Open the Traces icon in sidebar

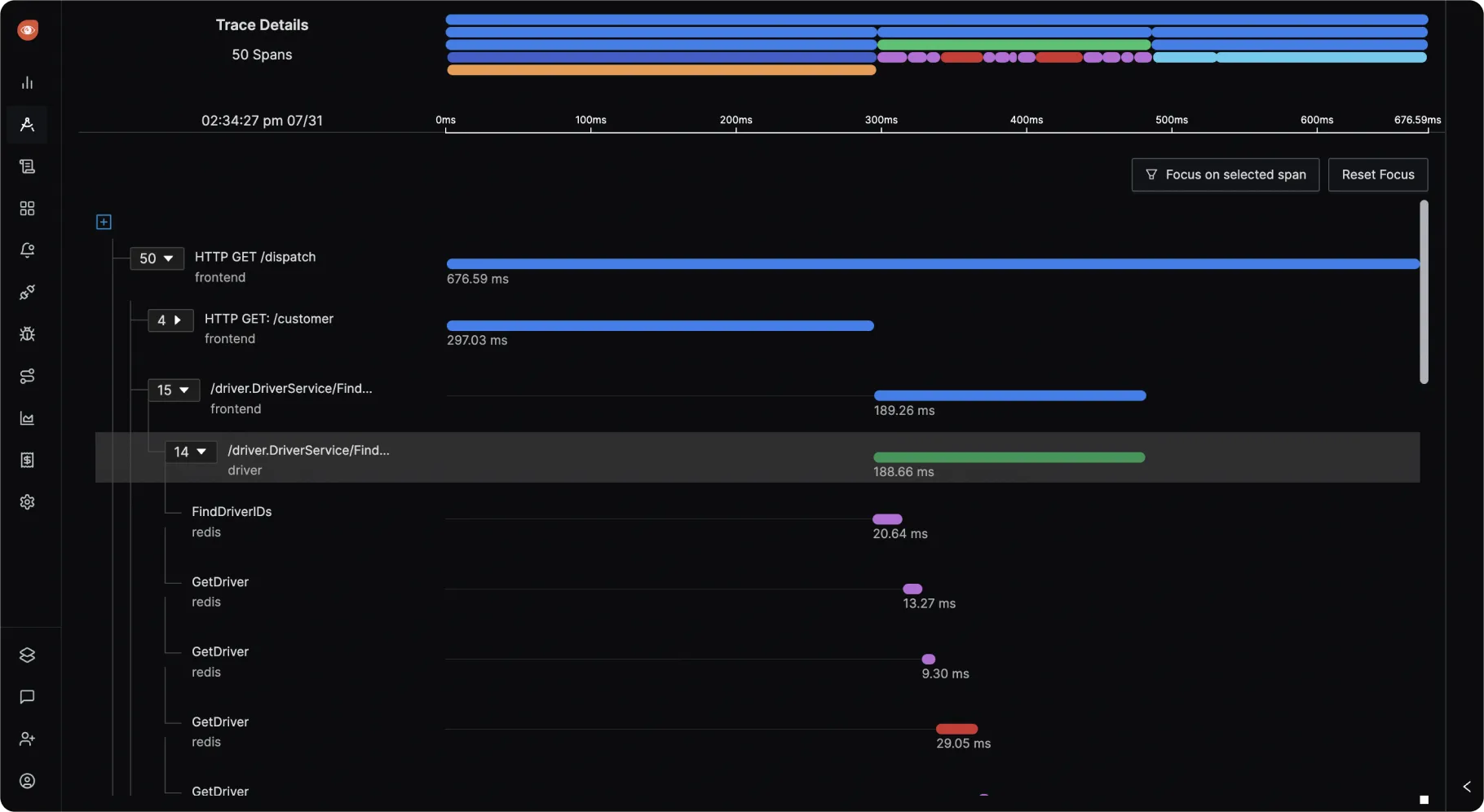[27, 125]
